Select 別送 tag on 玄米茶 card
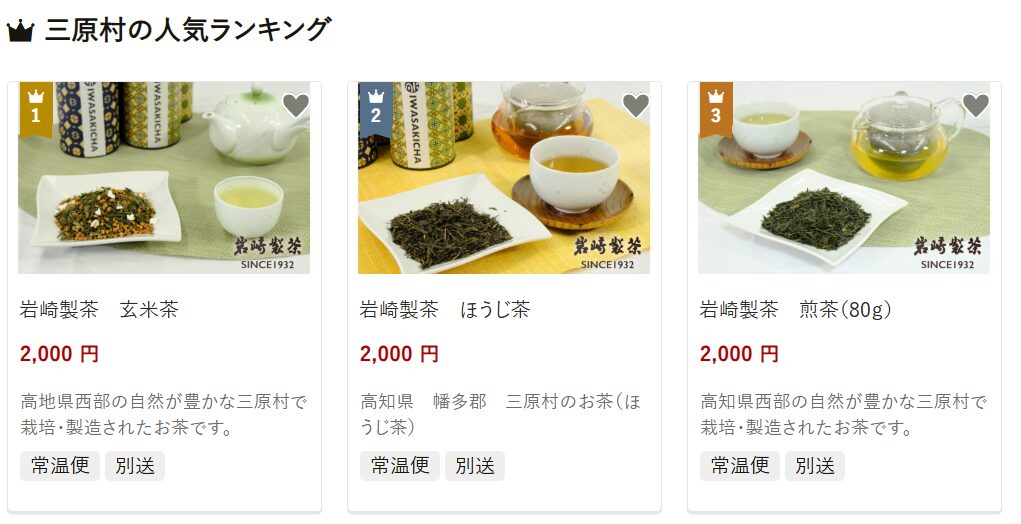 tap(135, 466)
